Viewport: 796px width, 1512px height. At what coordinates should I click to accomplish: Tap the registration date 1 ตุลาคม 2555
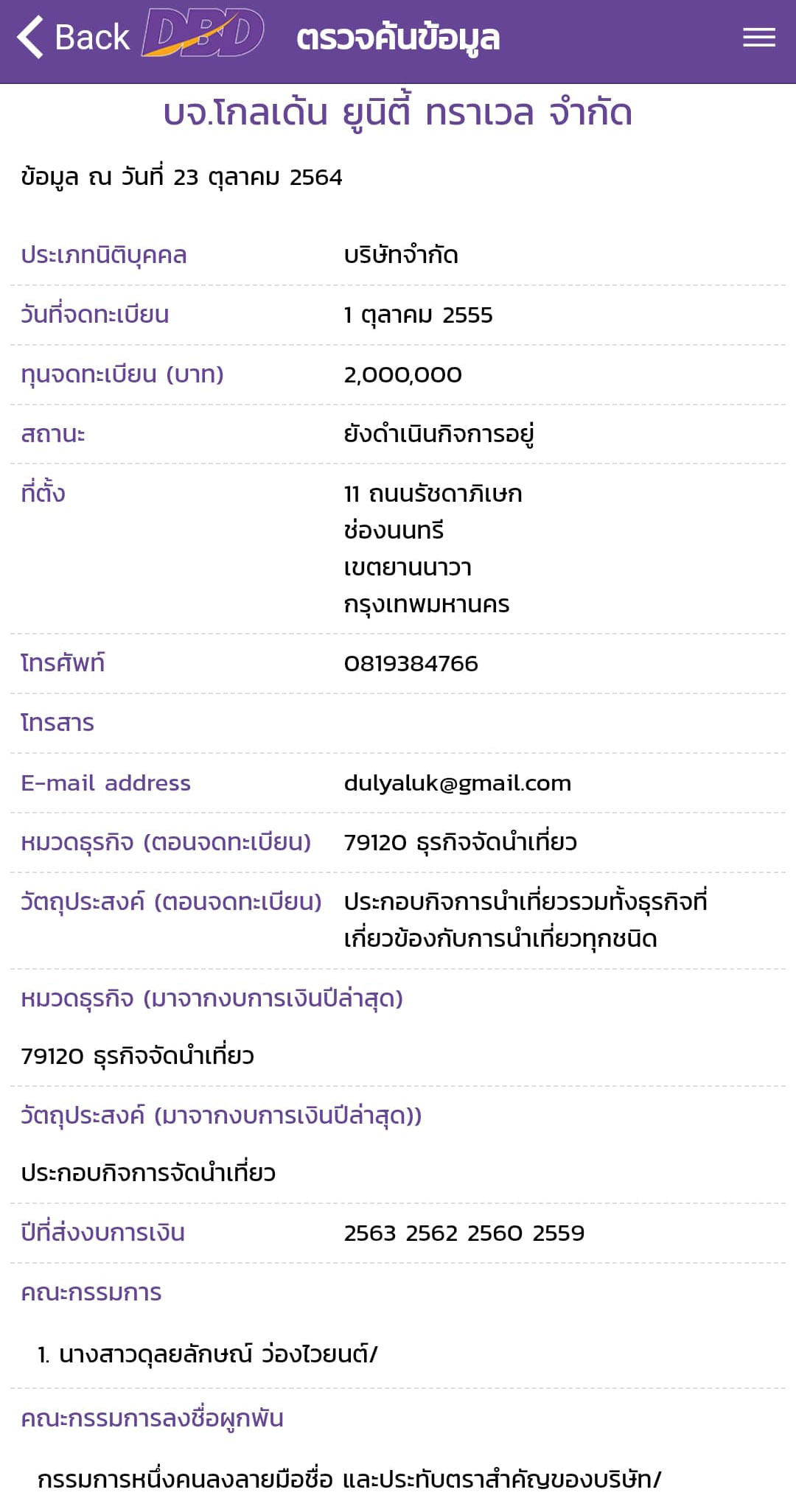click(418, 315)
